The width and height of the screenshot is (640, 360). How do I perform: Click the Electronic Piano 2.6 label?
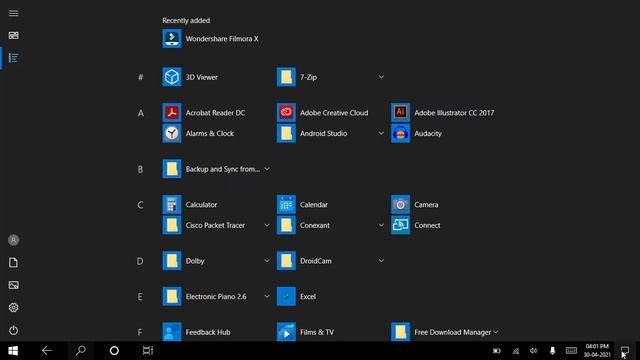[x=216, y=296]
